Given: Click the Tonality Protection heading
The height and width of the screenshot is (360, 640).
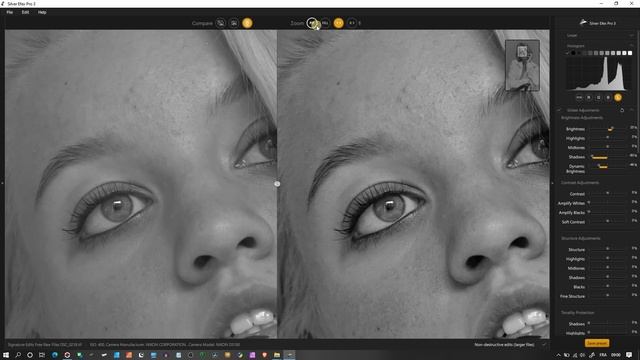Looking at the screenshot, I should click(578, 313).
